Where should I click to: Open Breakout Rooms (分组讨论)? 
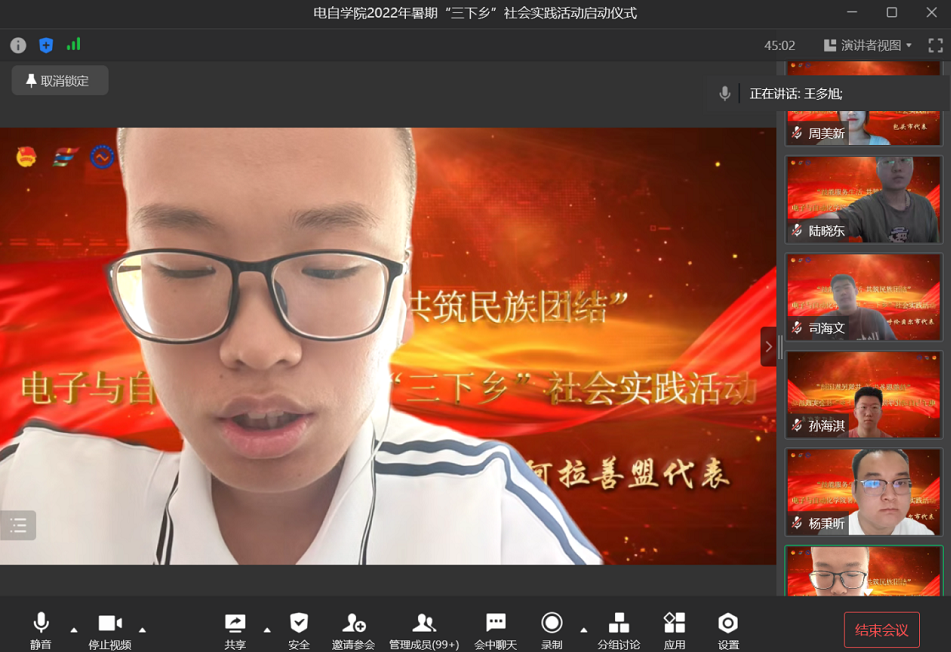[x=618, y=630]
